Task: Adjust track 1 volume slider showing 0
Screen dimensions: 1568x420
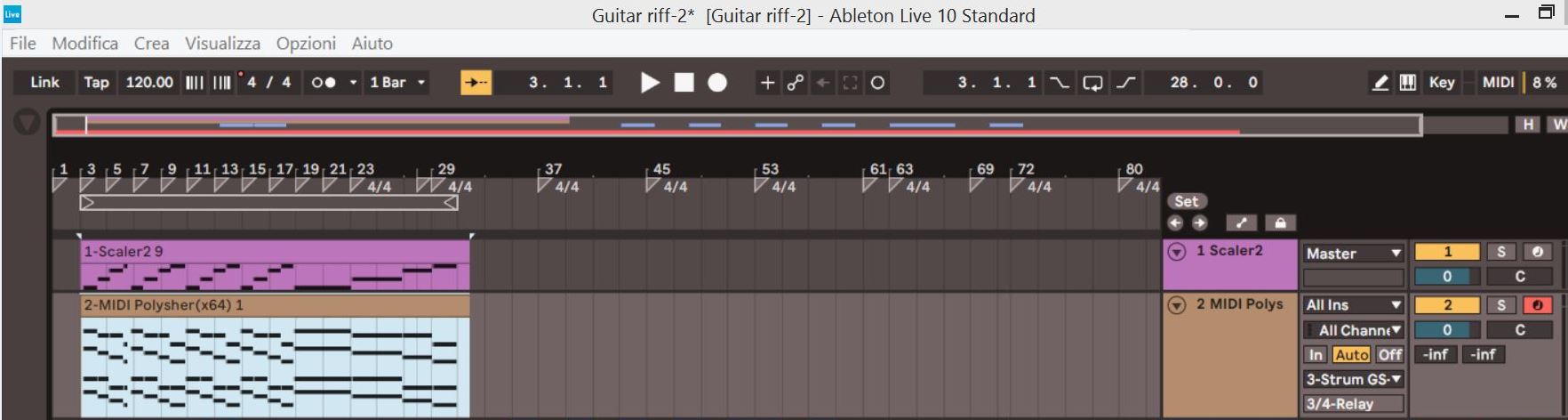Action: (1447, 277)
